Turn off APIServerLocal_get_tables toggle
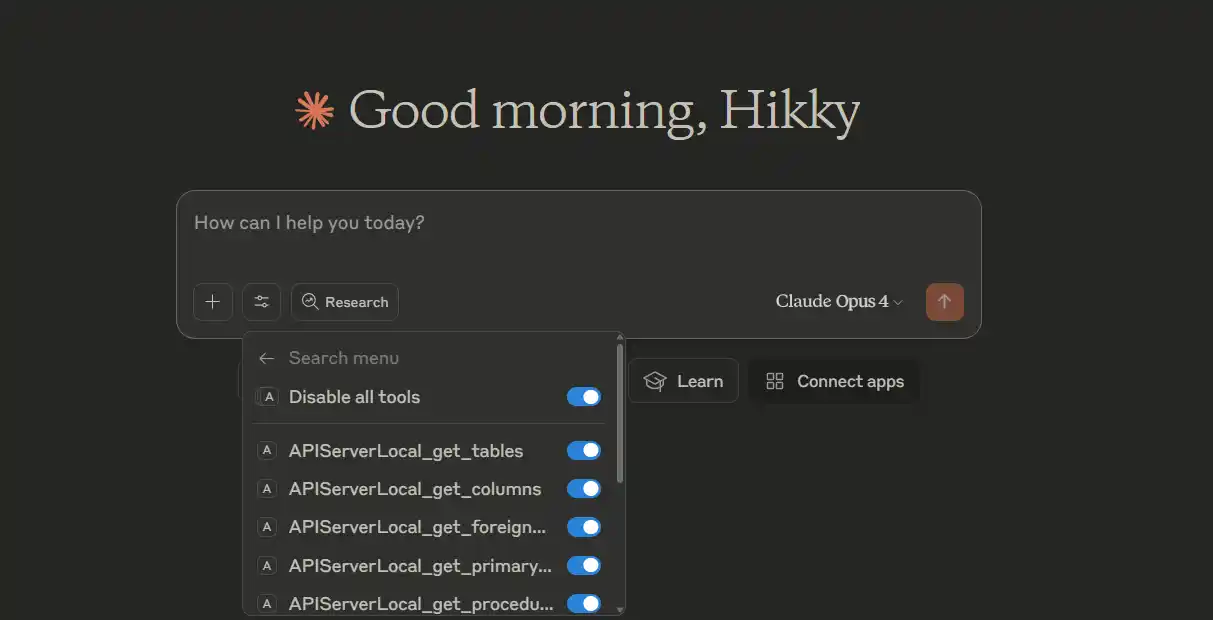1213x620 pixels. (x=584, y=451)
